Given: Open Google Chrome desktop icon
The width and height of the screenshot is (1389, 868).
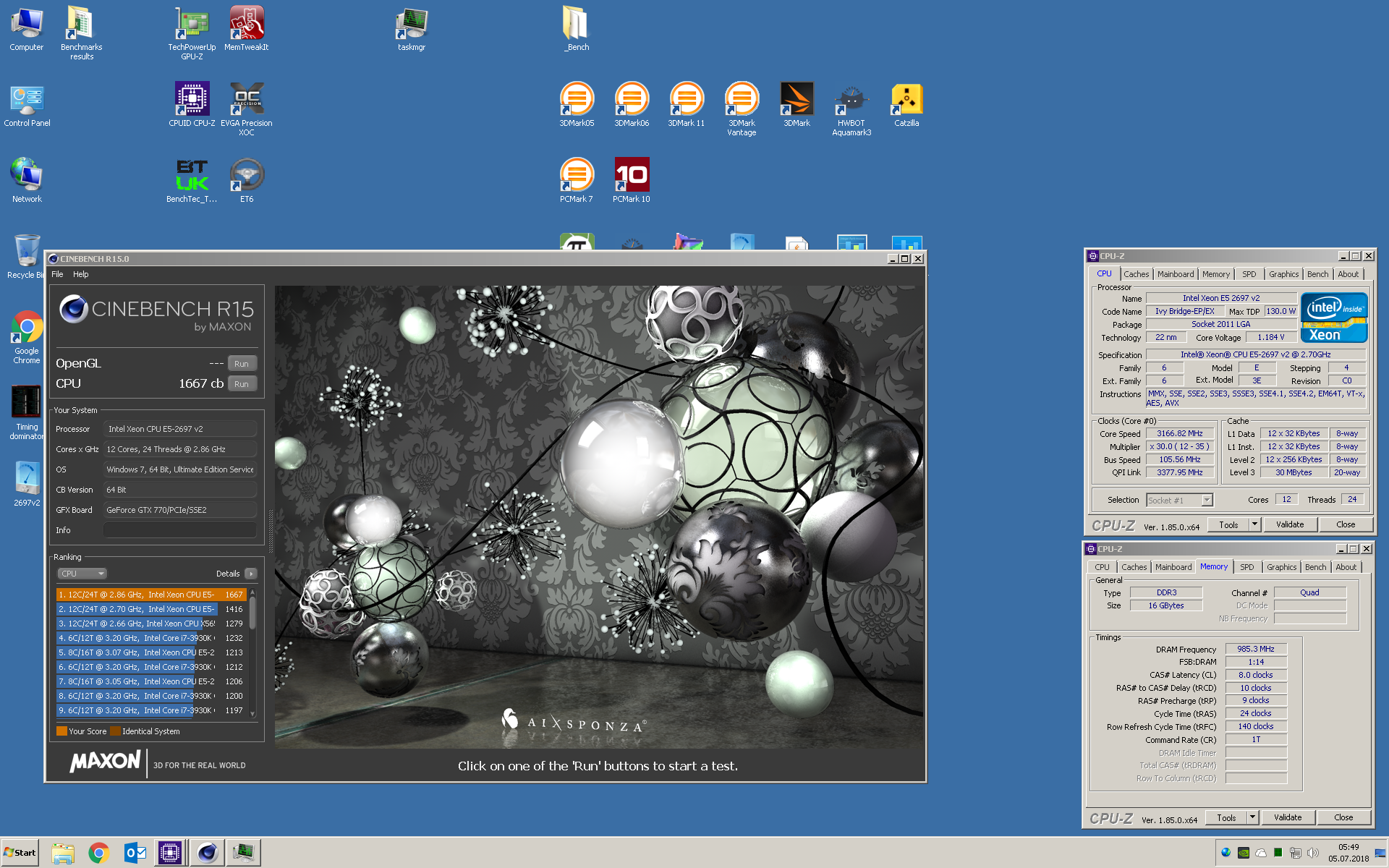Looking at the screenshot, I should (x=27, y=337).
